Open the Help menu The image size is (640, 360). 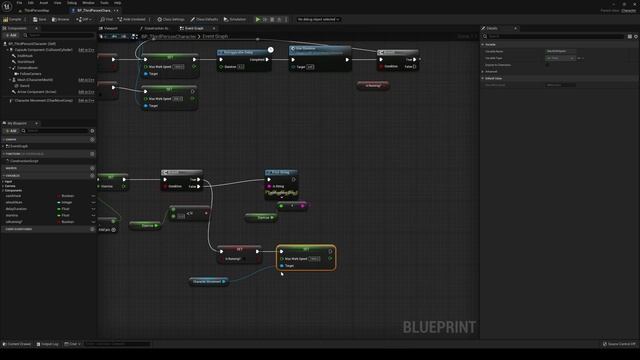pyautogui.click(x=118, y=3)
